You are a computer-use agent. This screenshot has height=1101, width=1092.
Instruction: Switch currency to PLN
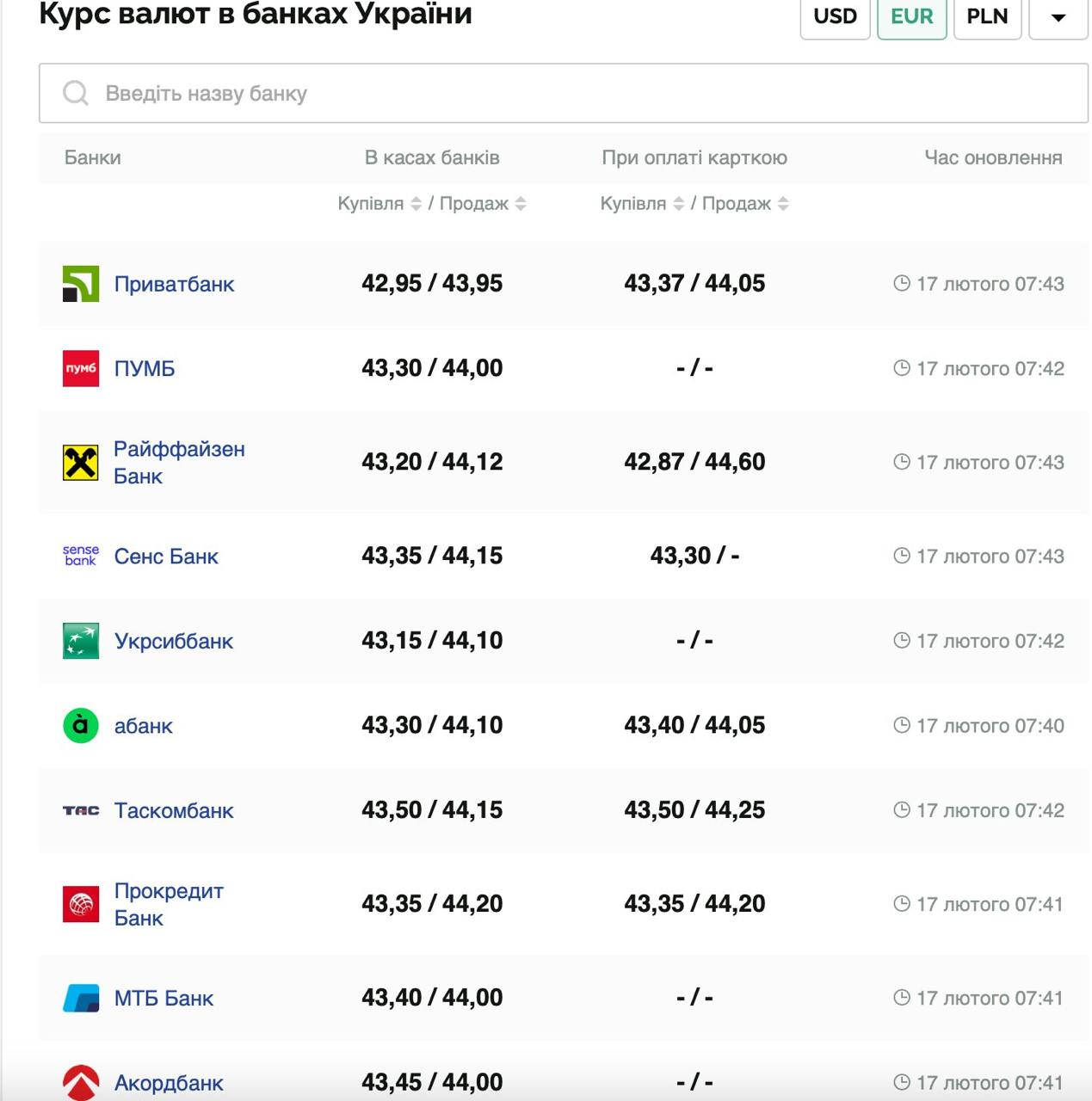point(987,17)
